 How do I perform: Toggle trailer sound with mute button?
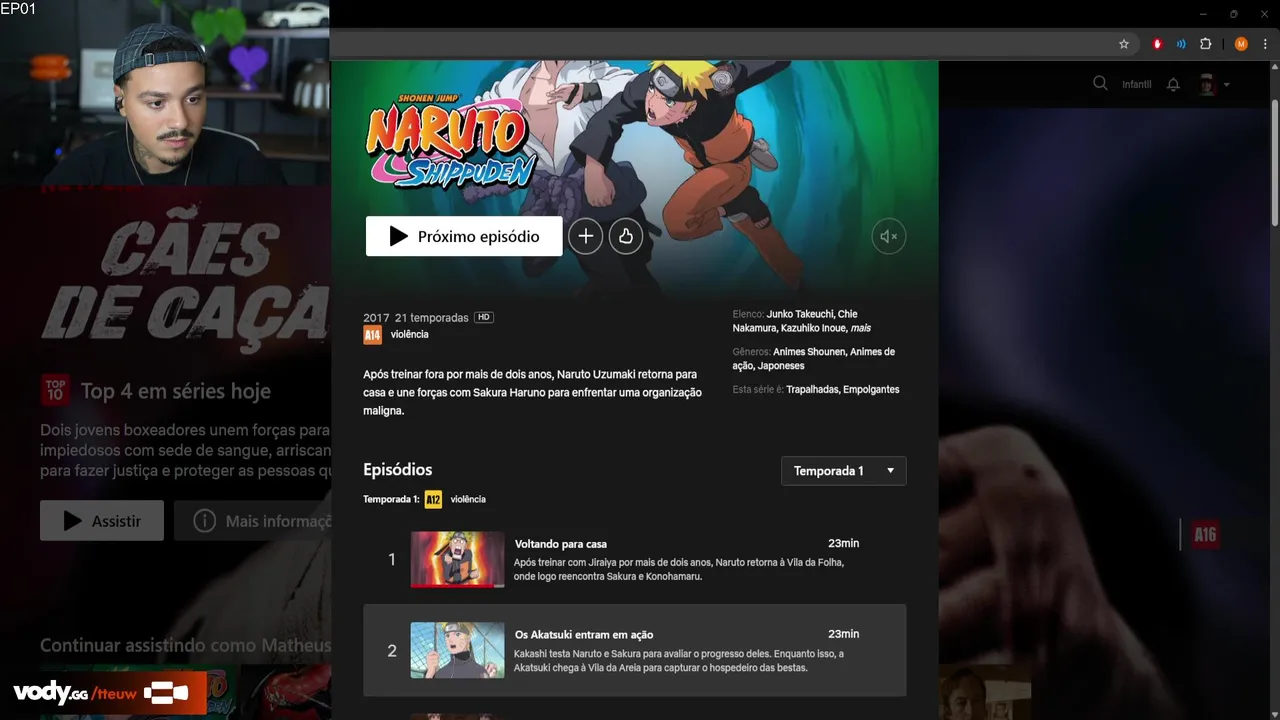pos(889,237)
